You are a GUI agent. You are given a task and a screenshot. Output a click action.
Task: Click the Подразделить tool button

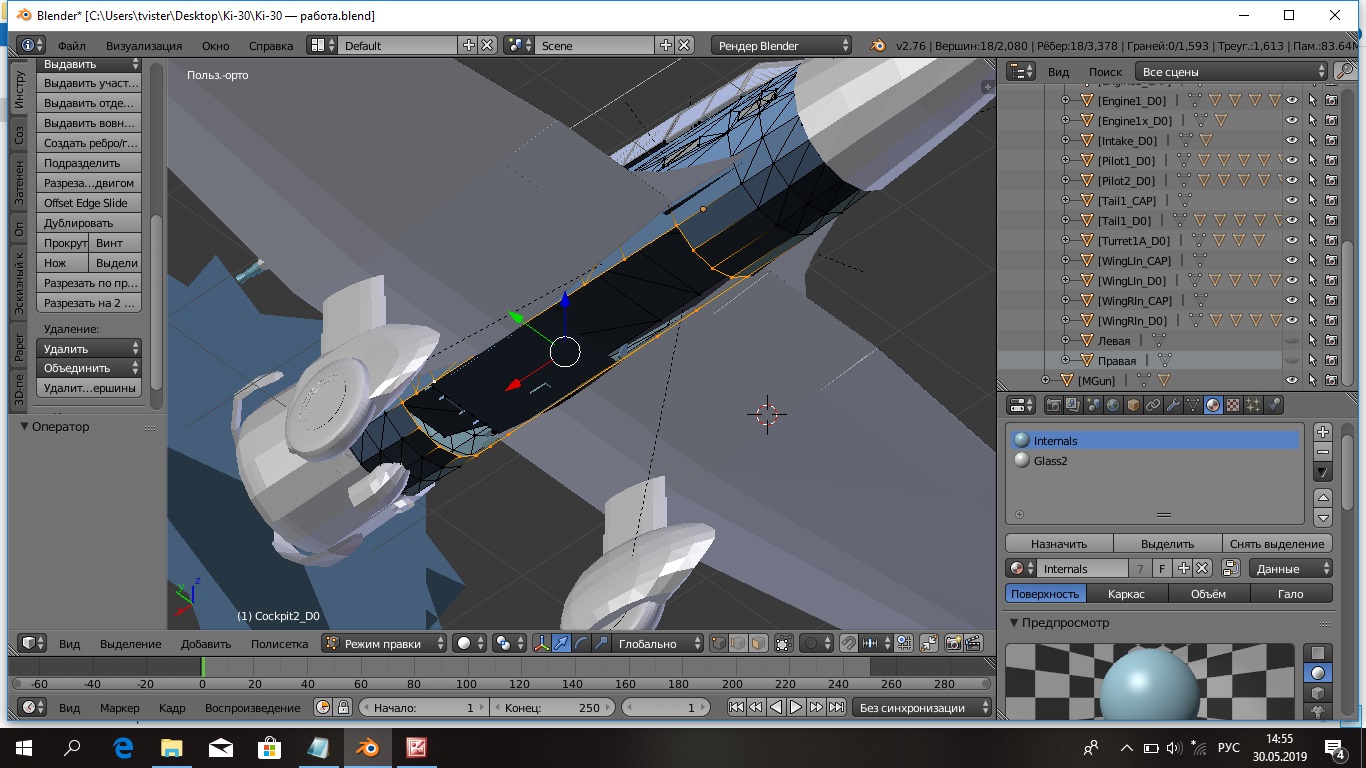point(88,163)
